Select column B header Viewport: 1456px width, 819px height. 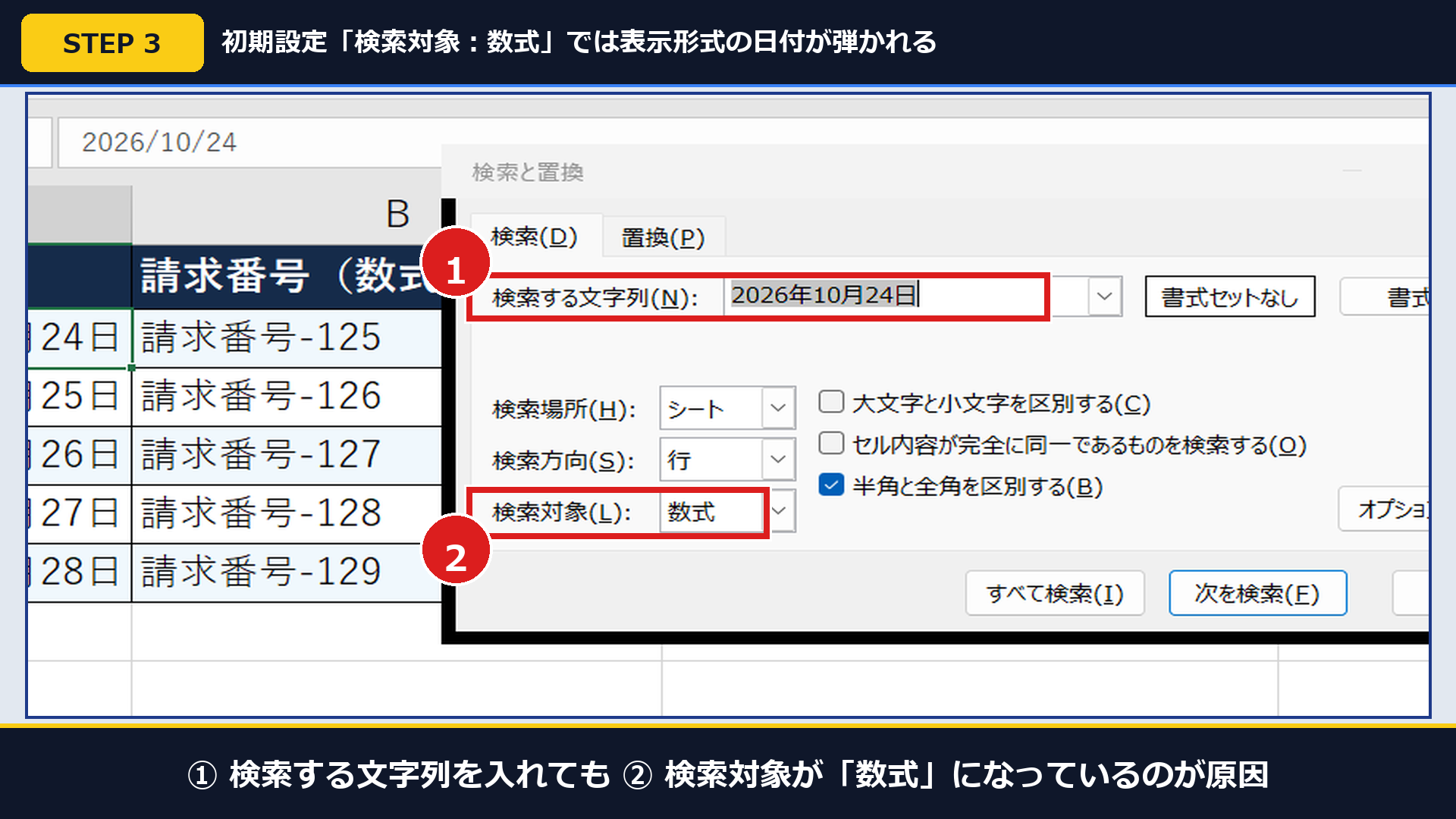[x=287, y=215]
